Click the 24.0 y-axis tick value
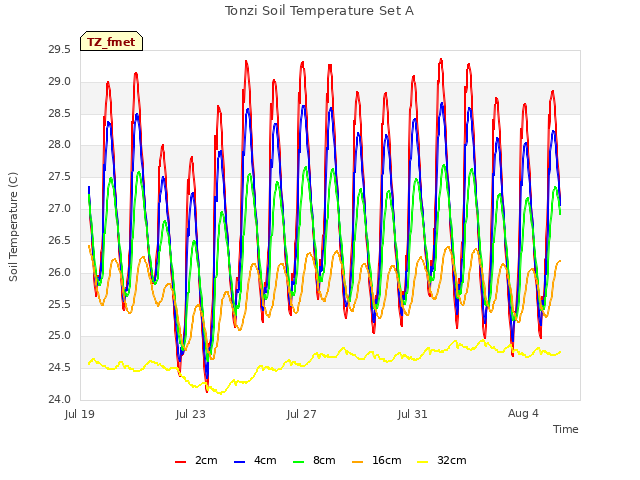Screen dimensions: 640x480 point(60,400)
